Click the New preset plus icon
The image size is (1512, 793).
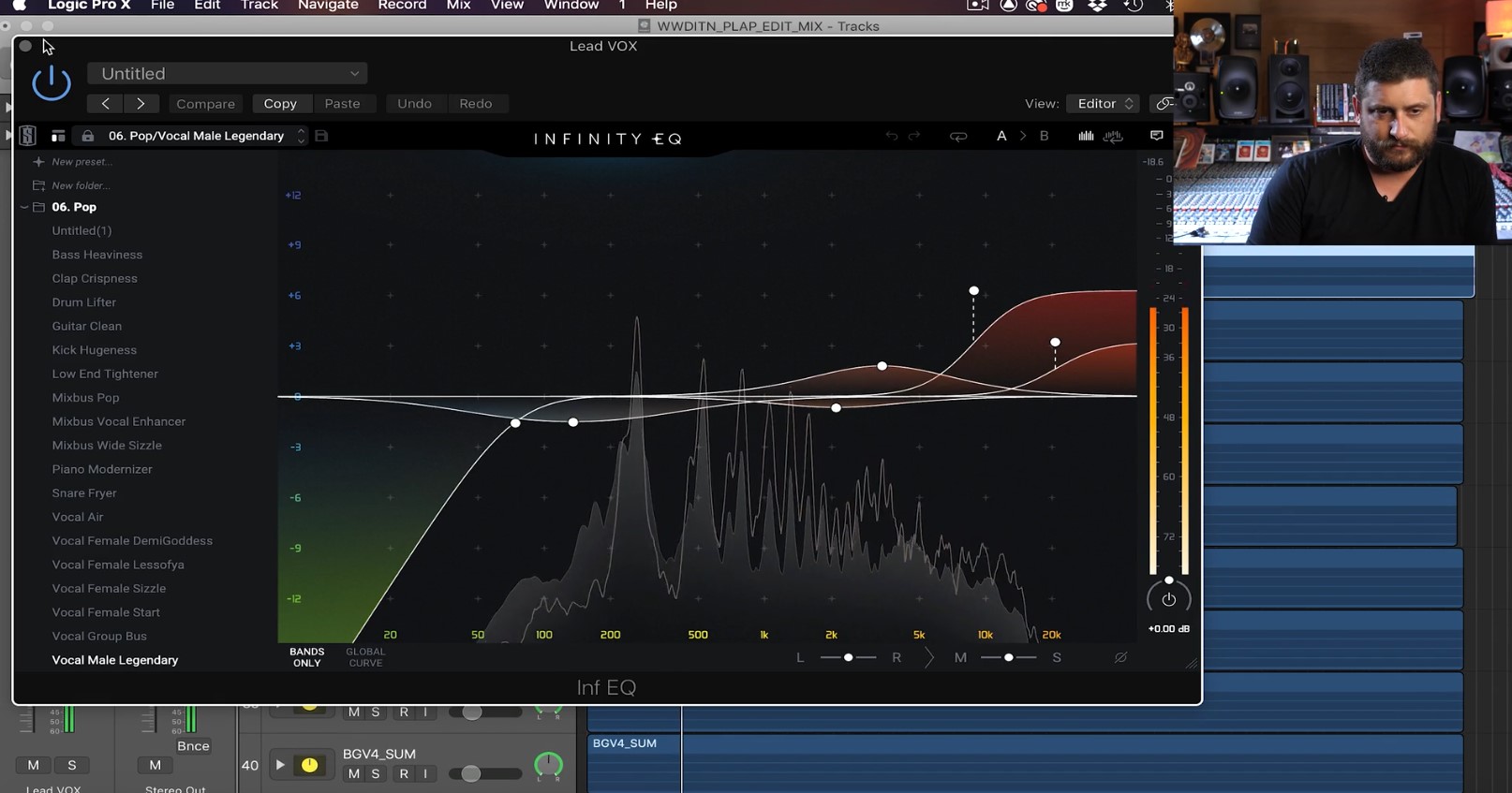pos(38,162)
